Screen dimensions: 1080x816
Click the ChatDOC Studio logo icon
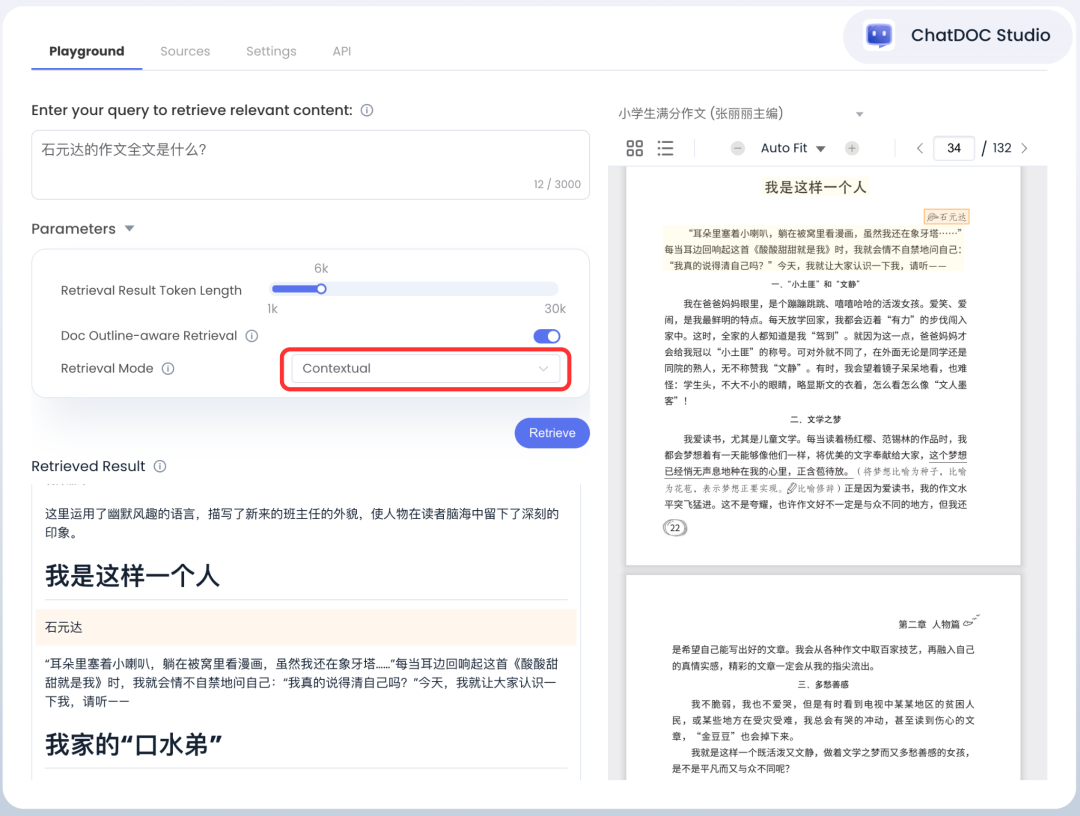[x=878, y=35]
